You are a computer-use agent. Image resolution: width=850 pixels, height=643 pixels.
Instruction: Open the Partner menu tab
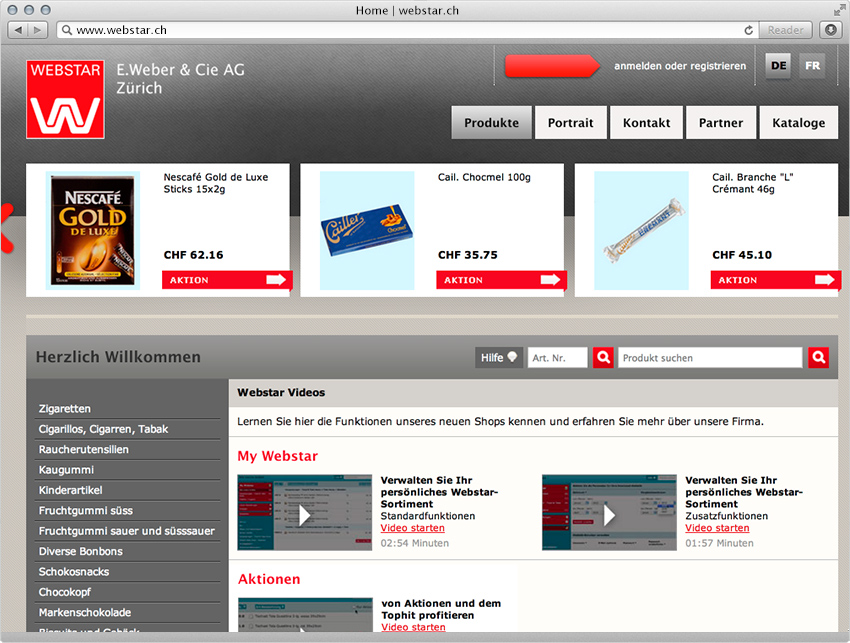point(720,123)
